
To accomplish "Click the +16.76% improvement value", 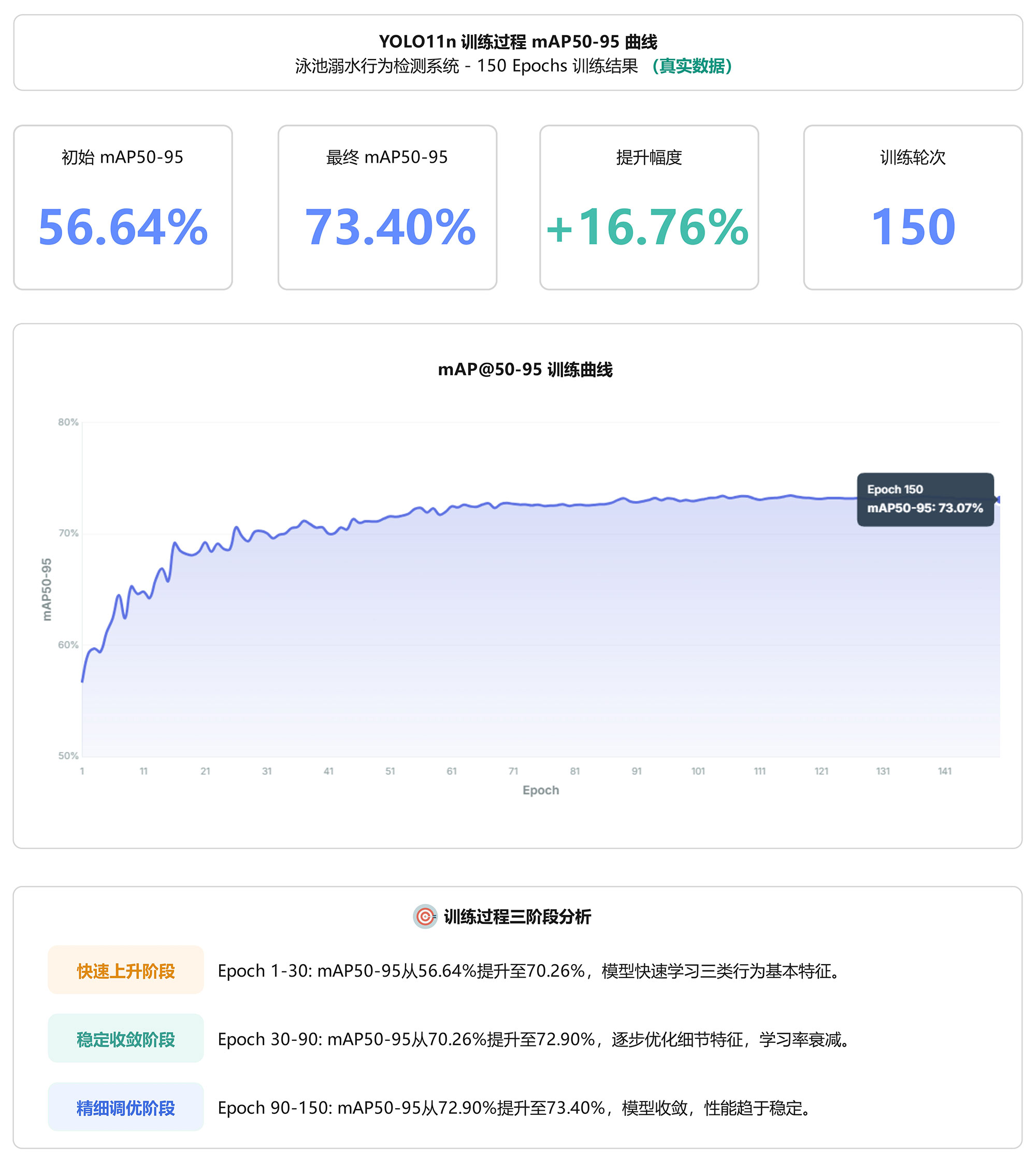I will (647, 227).
